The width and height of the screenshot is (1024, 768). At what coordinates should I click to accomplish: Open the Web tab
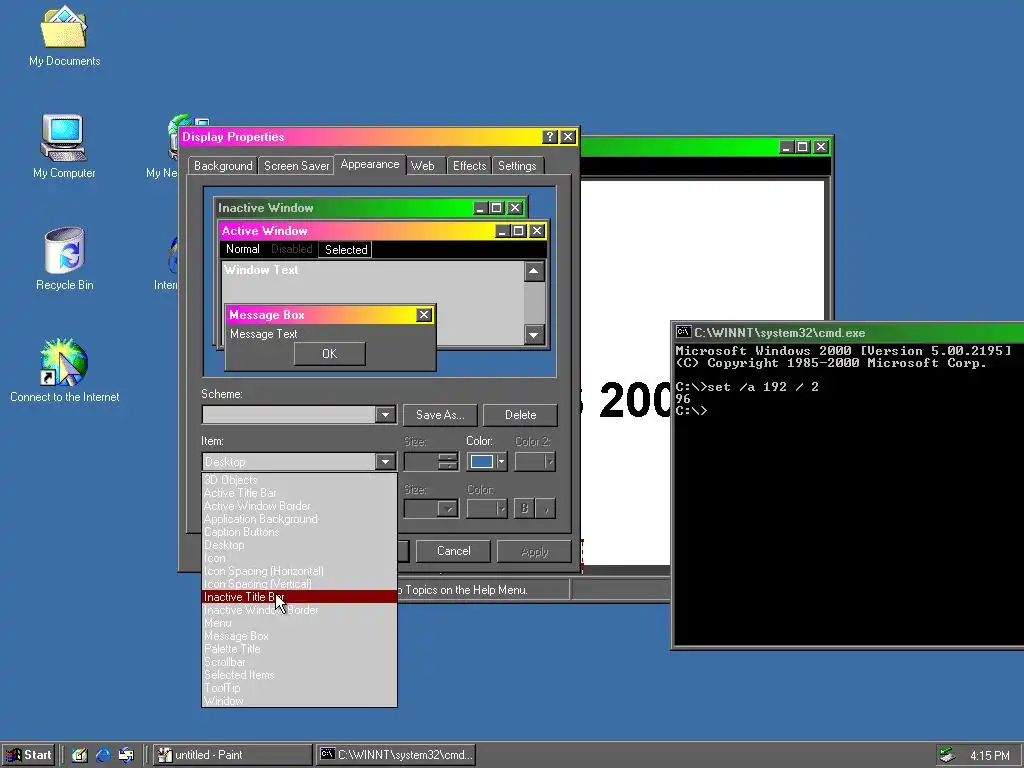[x=423, y=166]
